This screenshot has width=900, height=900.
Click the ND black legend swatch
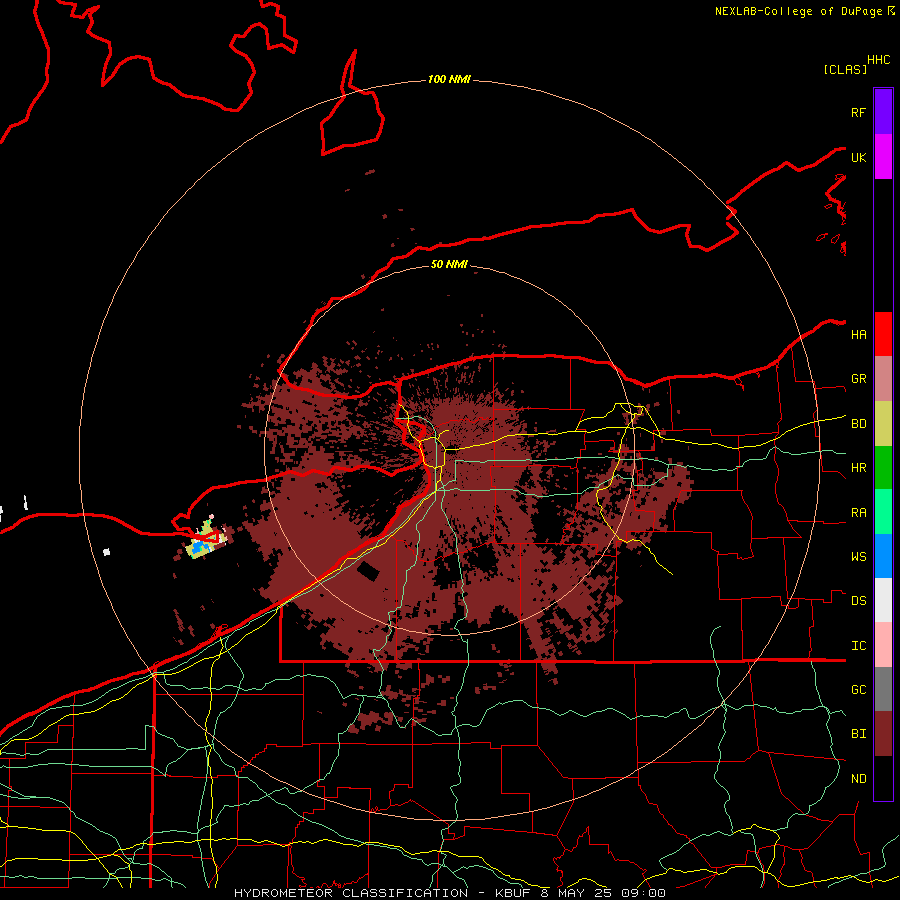tap(883, 778)
